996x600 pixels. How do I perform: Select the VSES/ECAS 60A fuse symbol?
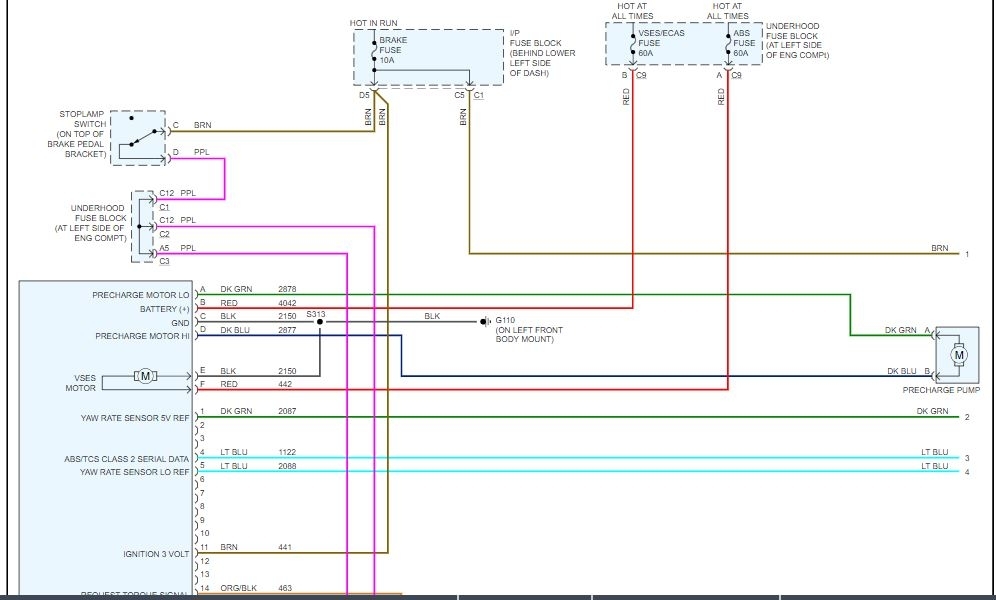(632, 44)
